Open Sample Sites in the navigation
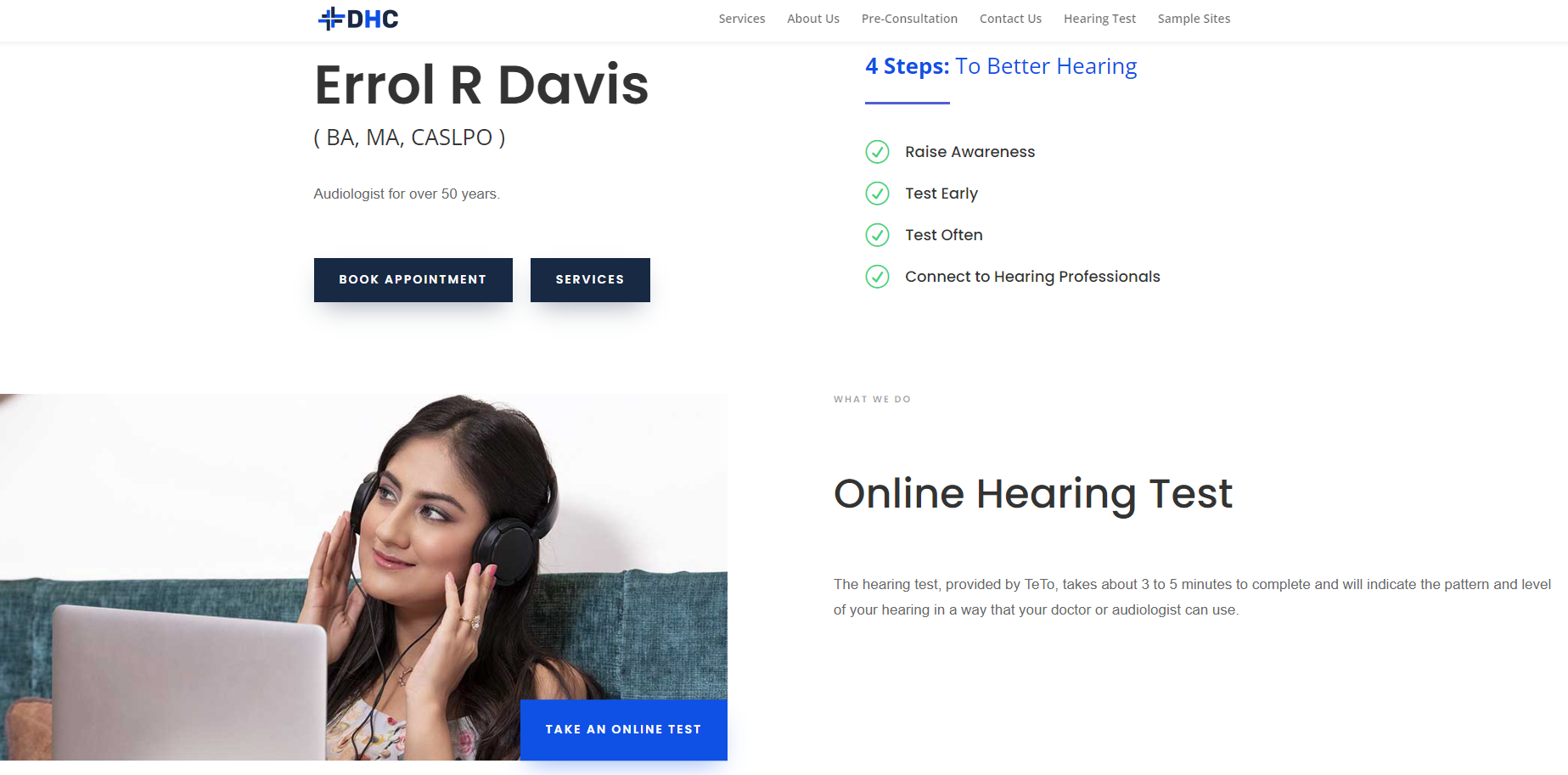The image size is (1568, 775). (x=1194, y=19)
